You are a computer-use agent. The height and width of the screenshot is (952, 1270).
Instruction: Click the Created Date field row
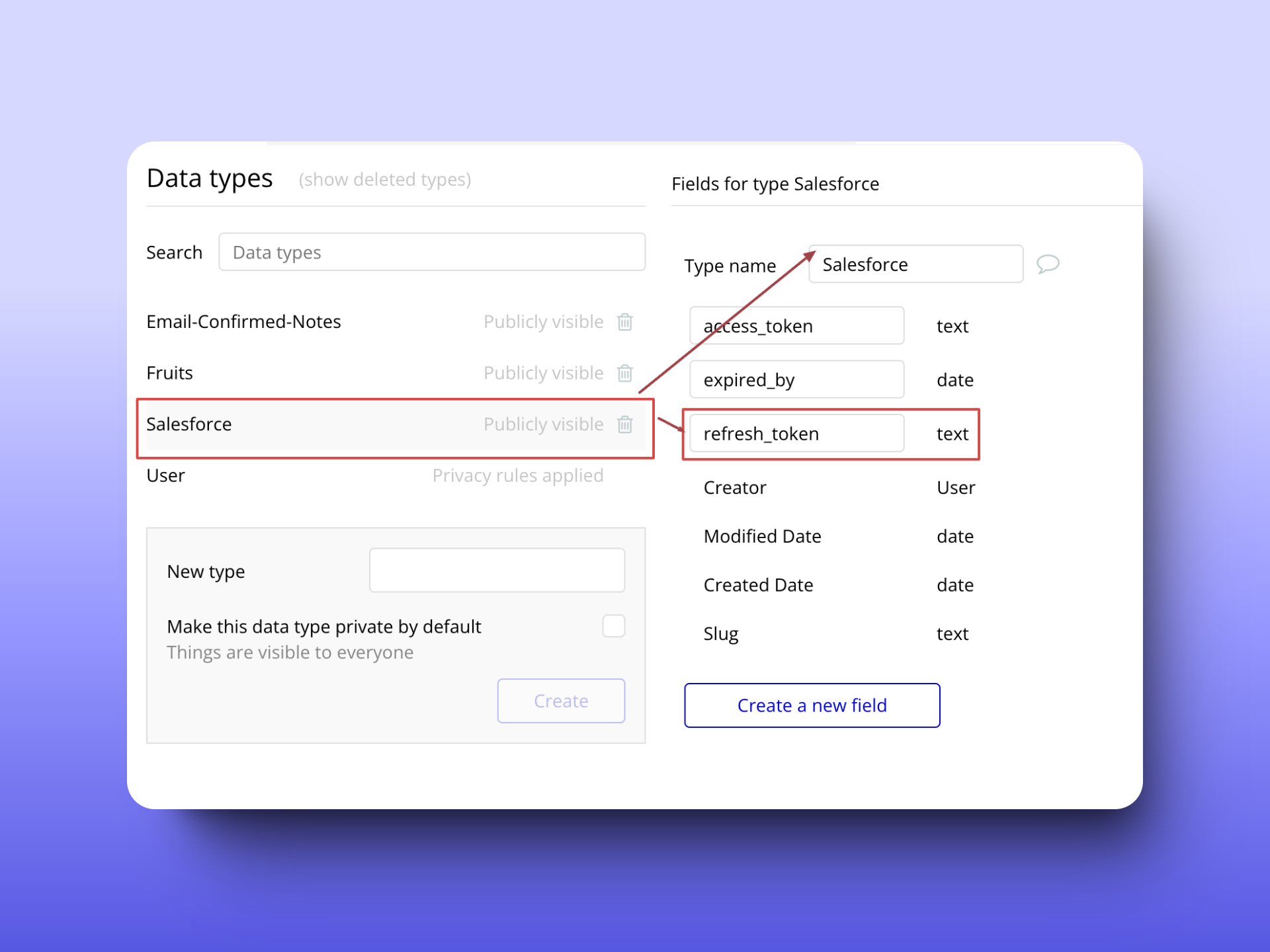[839, 586]
